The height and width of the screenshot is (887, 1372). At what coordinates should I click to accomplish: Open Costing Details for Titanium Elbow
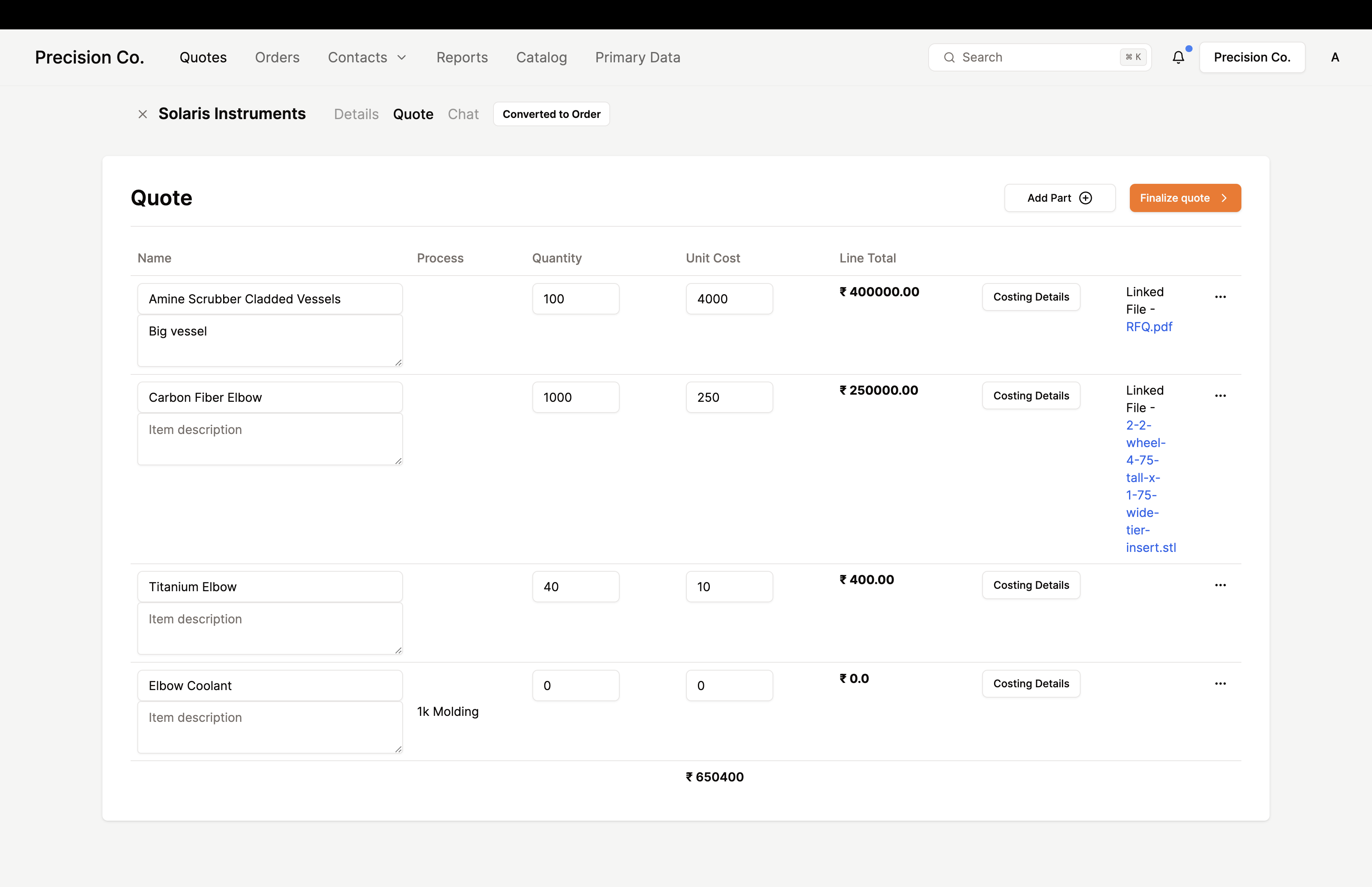pyautogui.click(x=1031, y=585)
